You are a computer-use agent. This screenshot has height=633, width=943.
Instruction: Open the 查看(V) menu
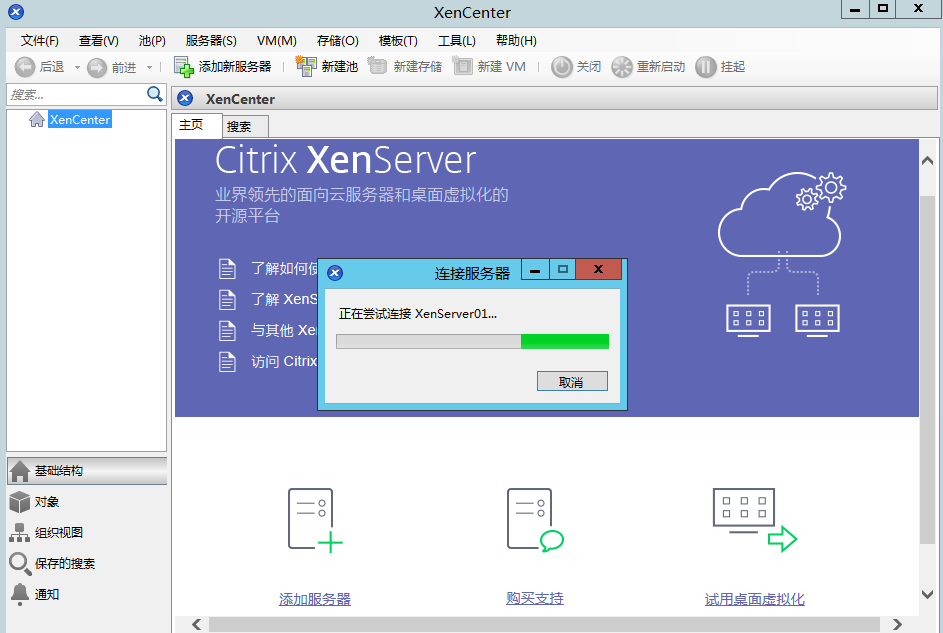click(x=99, y=41)
